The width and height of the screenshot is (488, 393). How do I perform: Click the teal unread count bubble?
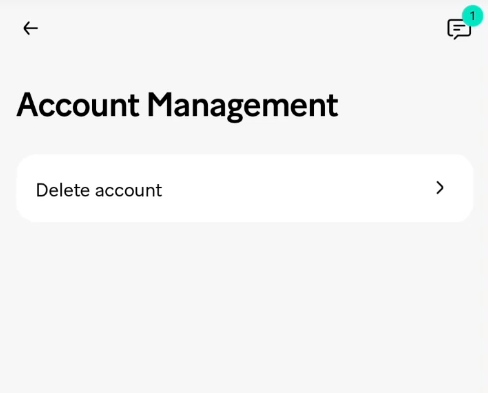click(472, 16)
